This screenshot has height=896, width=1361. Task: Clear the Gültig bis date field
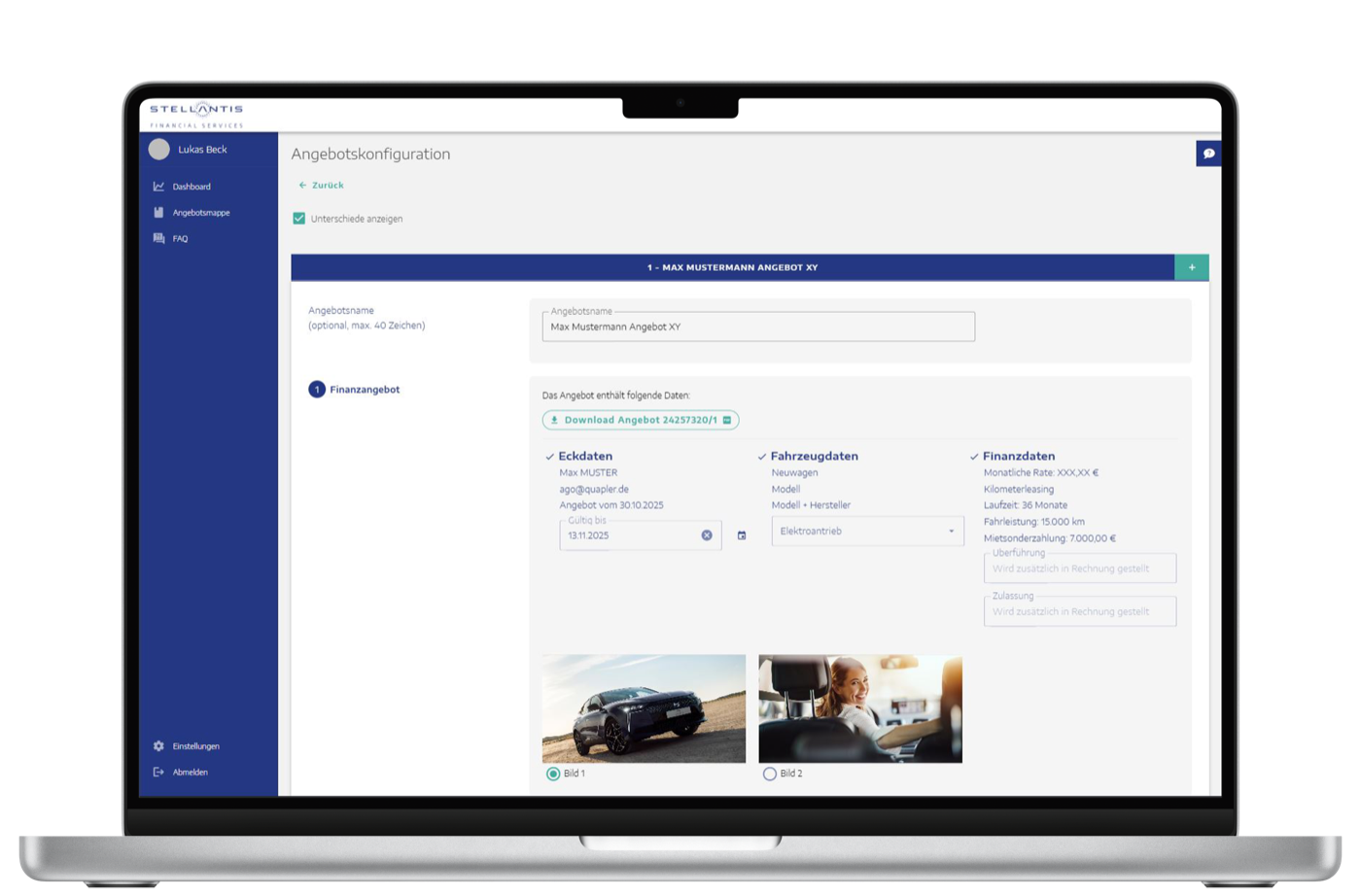[x=707, y=535]
